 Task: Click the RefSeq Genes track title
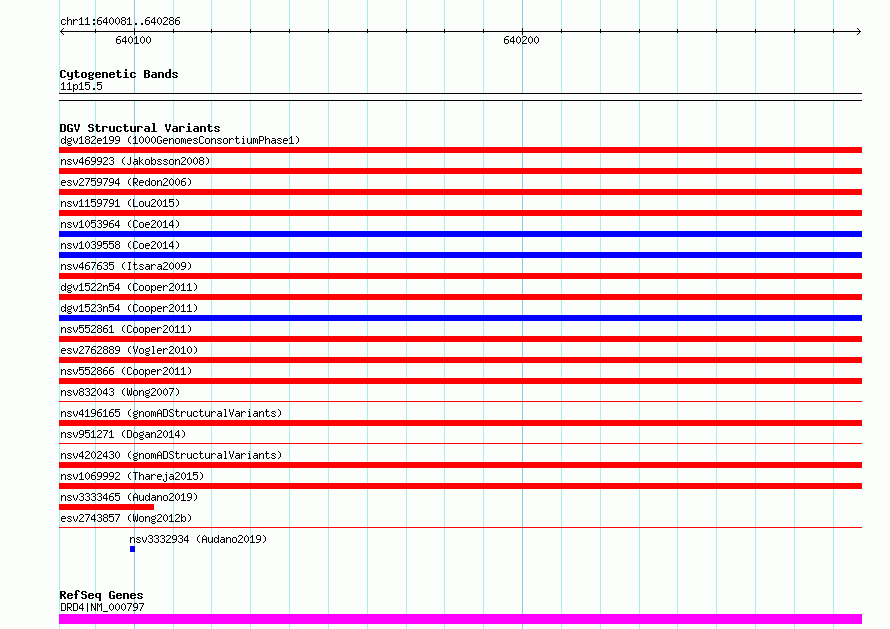(x=101, y=595)
